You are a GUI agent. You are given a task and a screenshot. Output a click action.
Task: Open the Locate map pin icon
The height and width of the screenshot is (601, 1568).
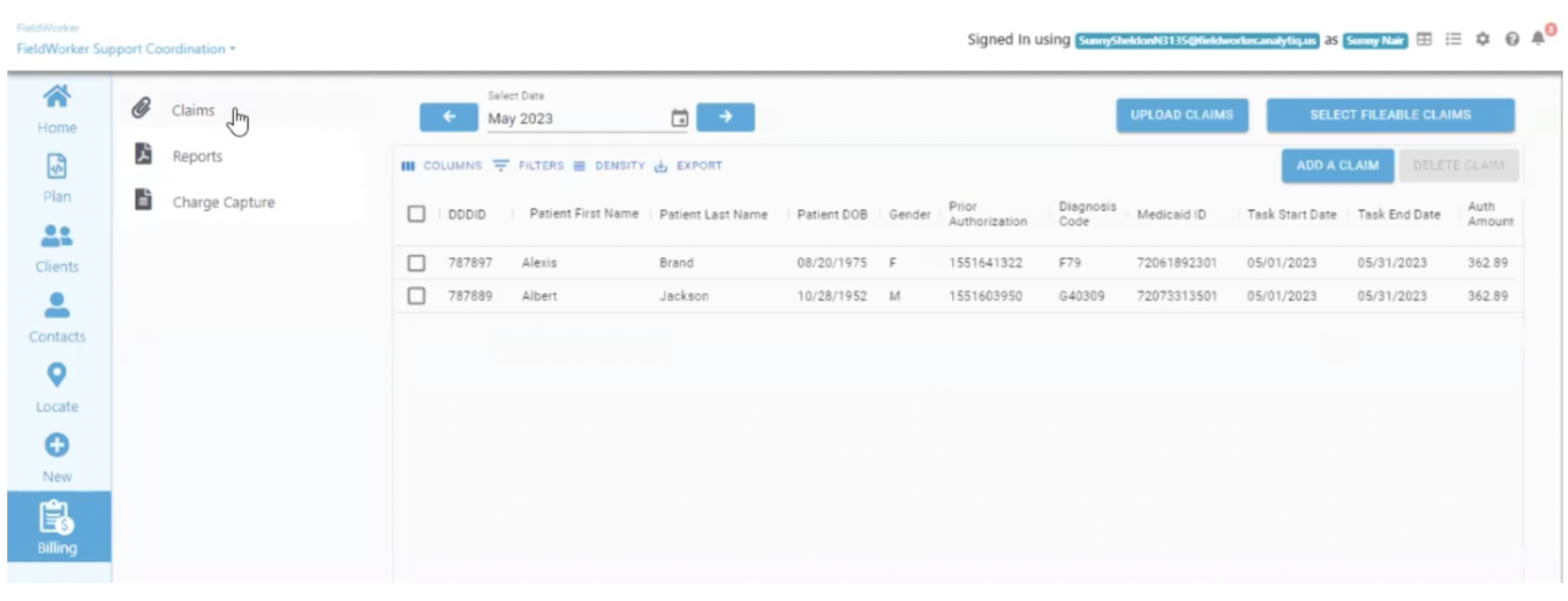(x=57, y=376)
